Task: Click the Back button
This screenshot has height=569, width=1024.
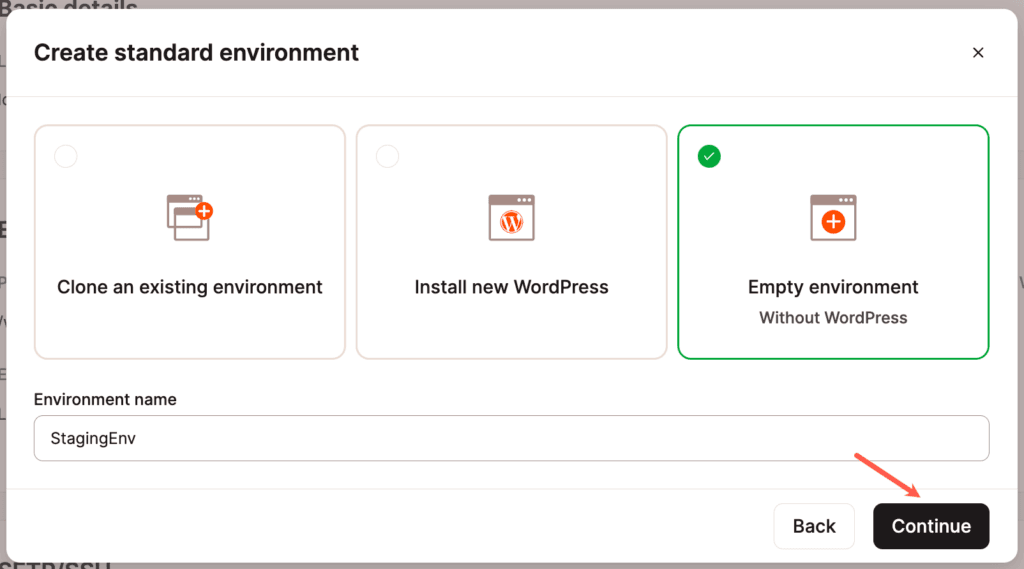Action: (x=814, y=526)
